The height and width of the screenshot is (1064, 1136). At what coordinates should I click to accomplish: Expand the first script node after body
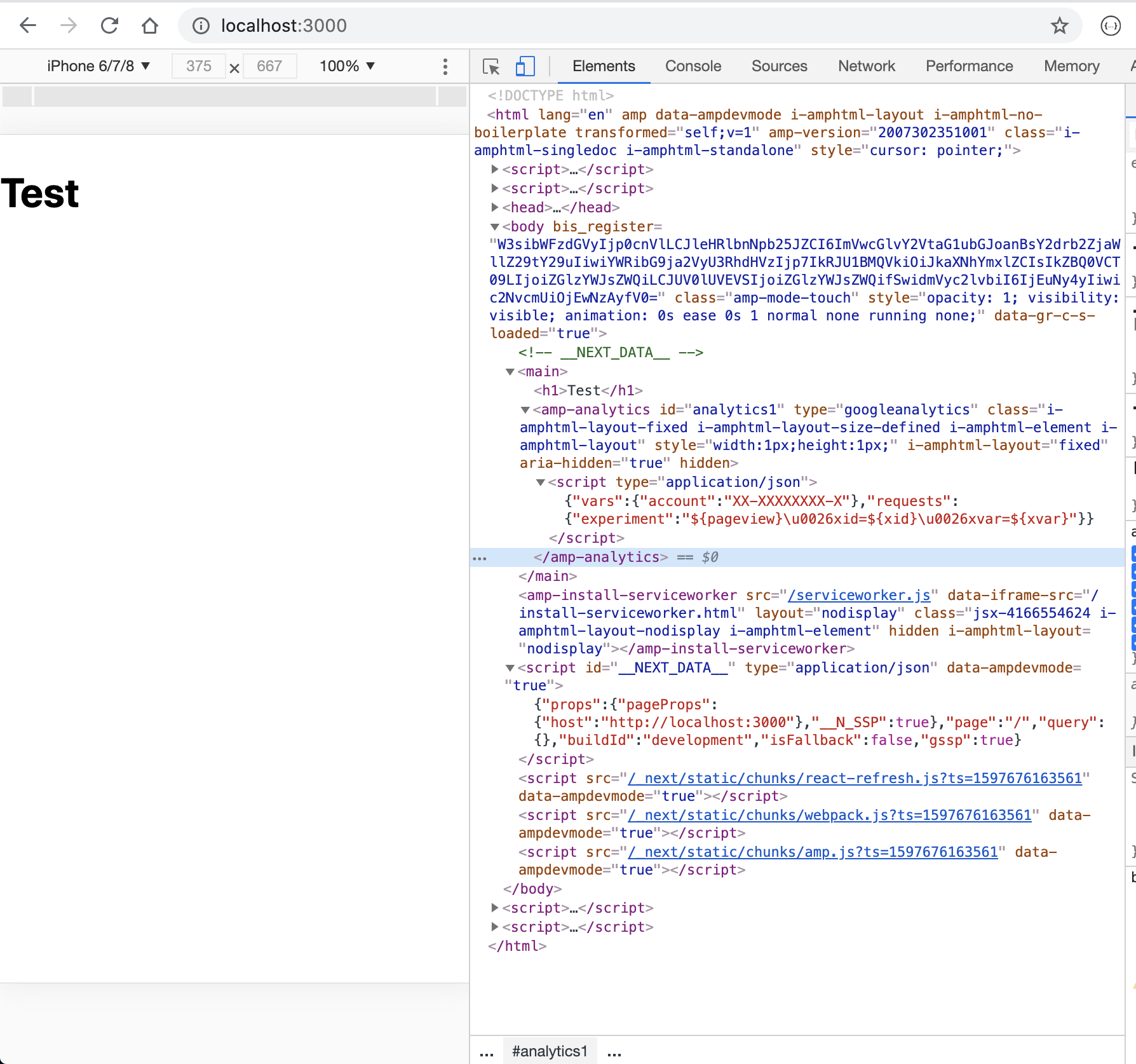[x=495, y=908]
